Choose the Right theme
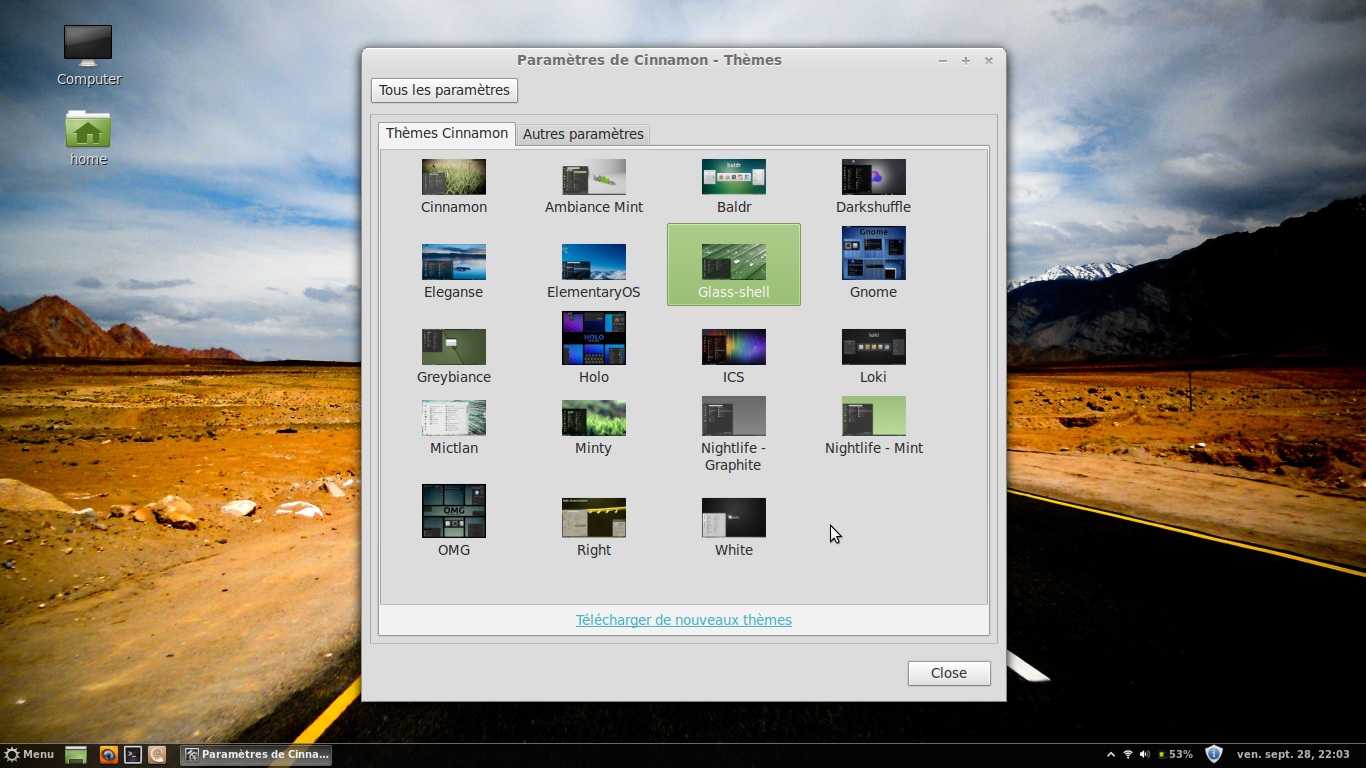This screenshot has width=1366, height=768. 594,528
